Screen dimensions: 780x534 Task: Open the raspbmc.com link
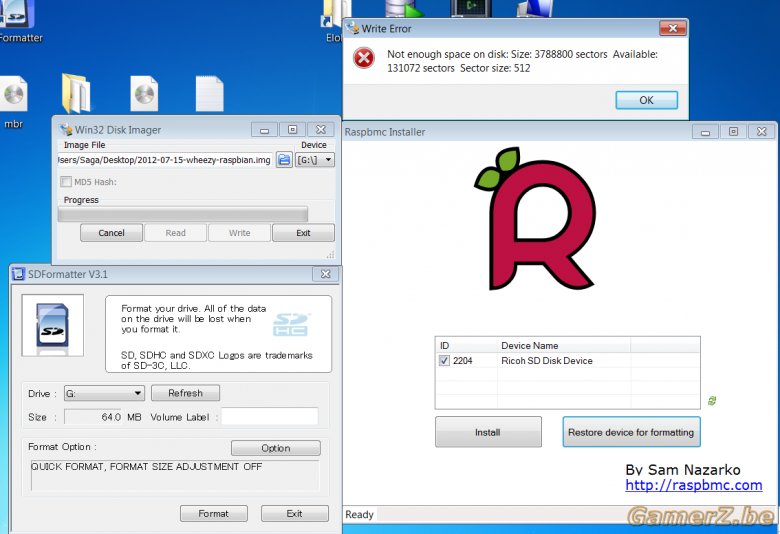tap(693, 485)
